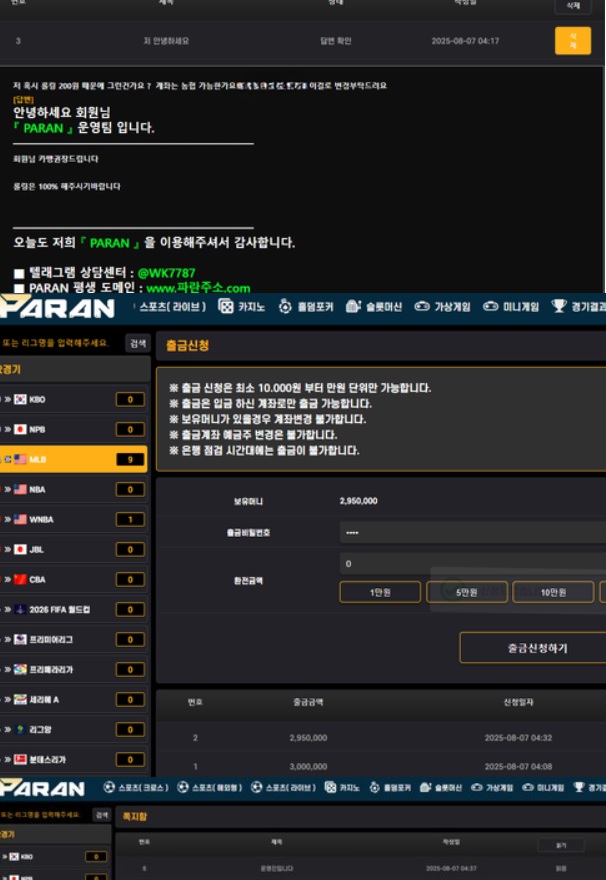Screen dimensions: 606x880
Task: Click the league search field on the withdrawal page
Action: point(61,343)
